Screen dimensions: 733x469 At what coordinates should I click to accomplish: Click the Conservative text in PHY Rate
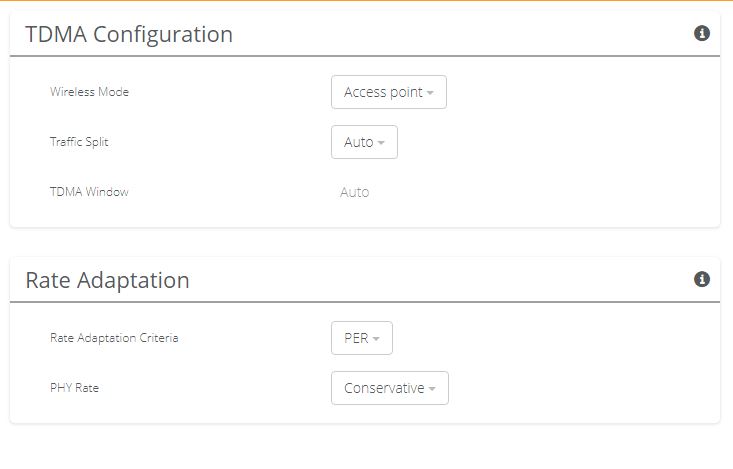pos(384,388)
